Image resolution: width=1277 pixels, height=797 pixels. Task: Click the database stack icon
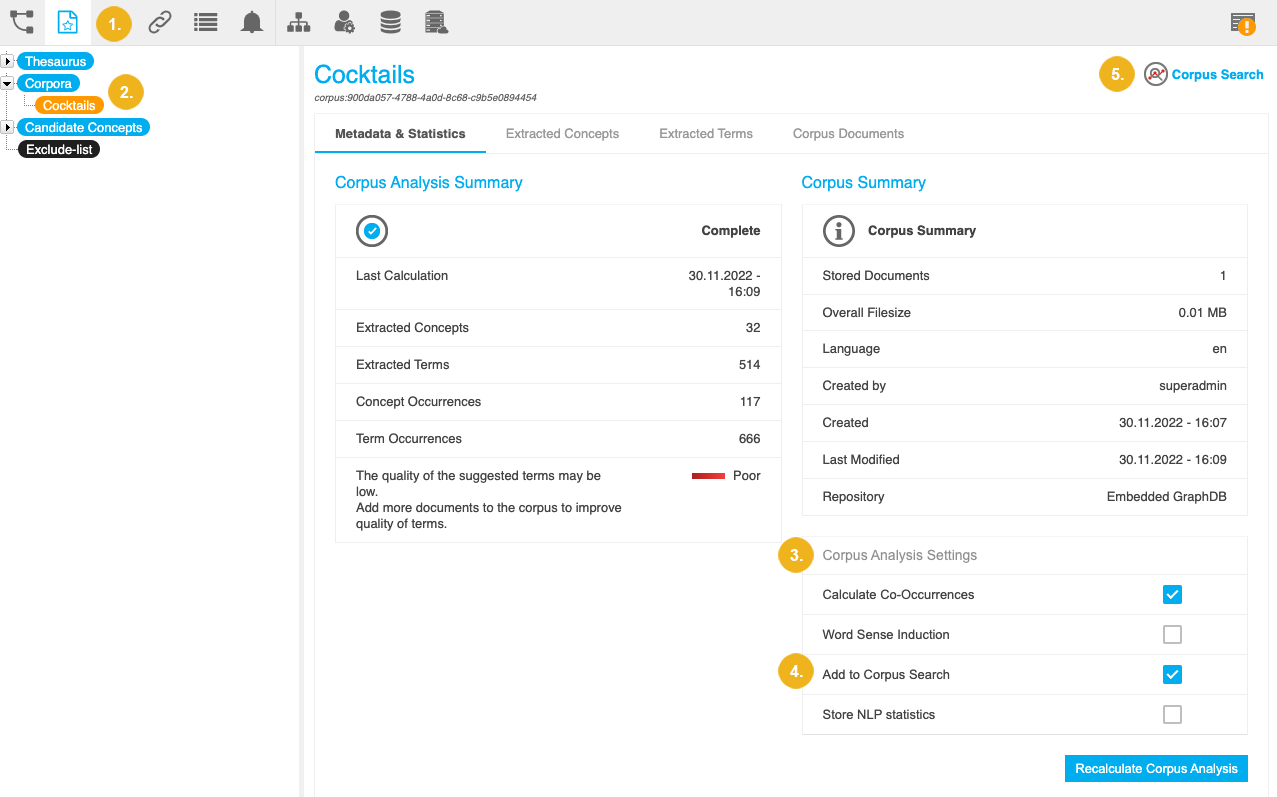390,22
